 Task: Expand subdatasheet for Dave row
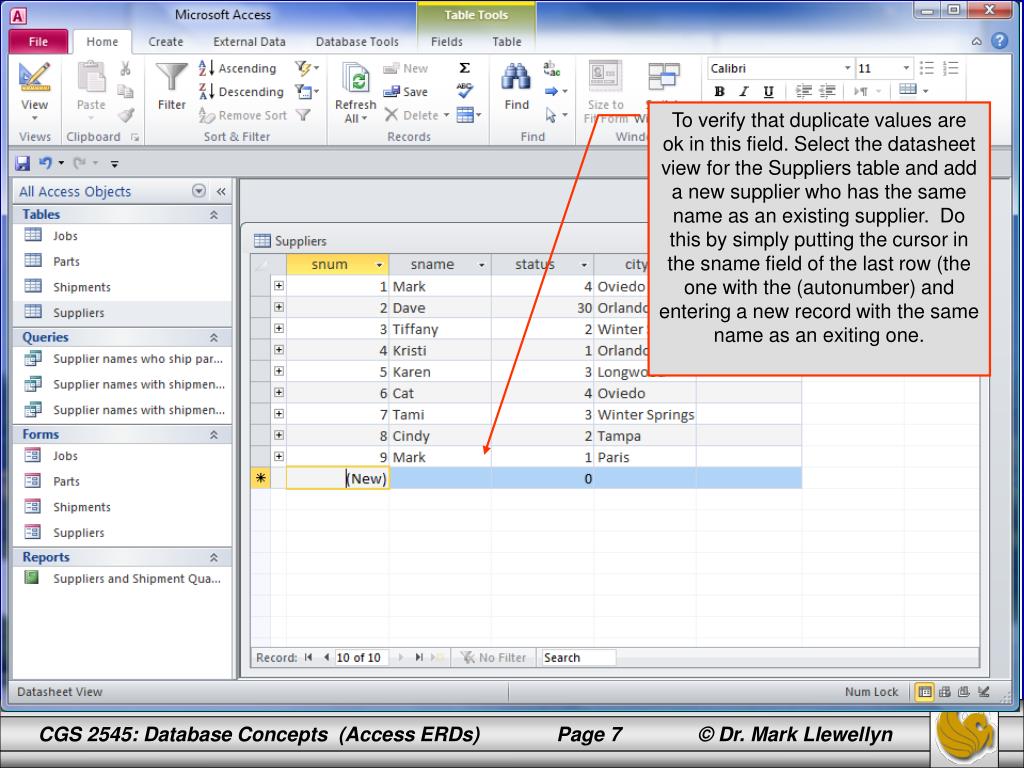(x=279, y=307)
